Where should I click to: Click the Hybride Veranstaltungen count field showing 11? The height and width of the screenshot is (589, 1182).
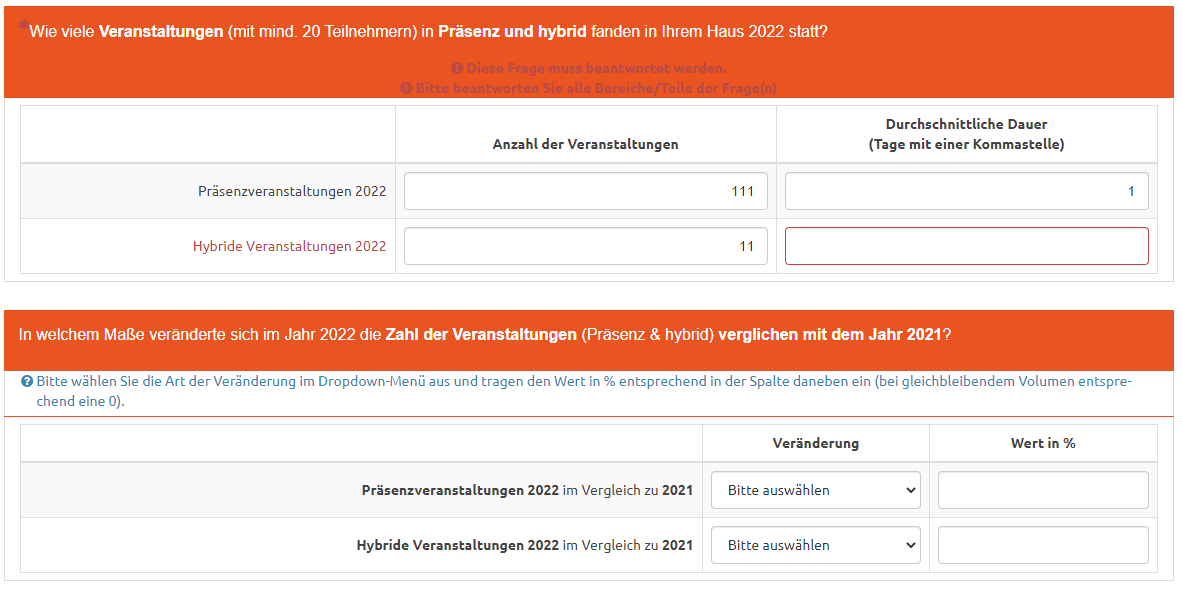tap(585, 246)
